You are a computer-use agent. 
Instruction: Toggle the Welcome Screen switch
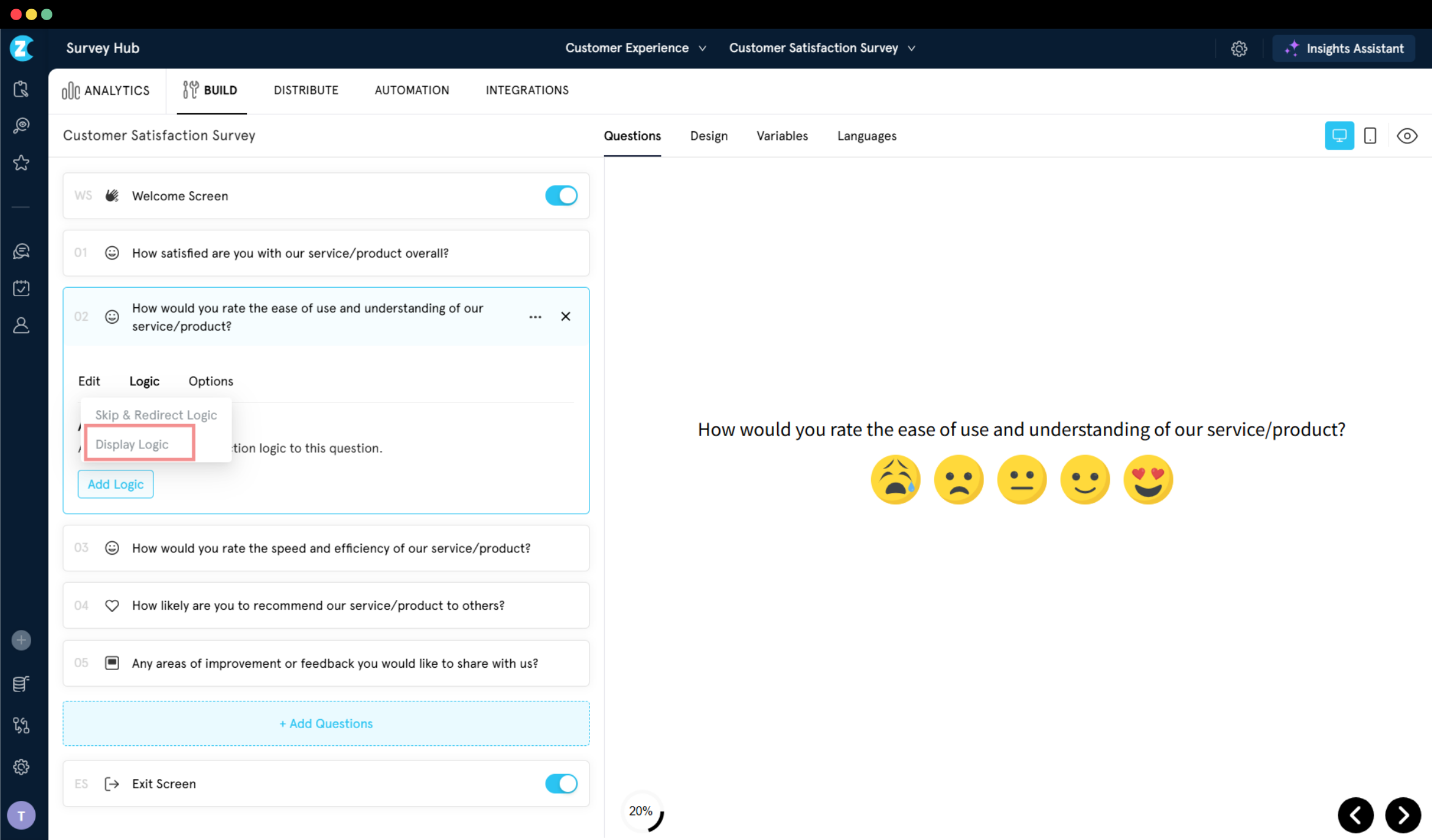point(561,195)
